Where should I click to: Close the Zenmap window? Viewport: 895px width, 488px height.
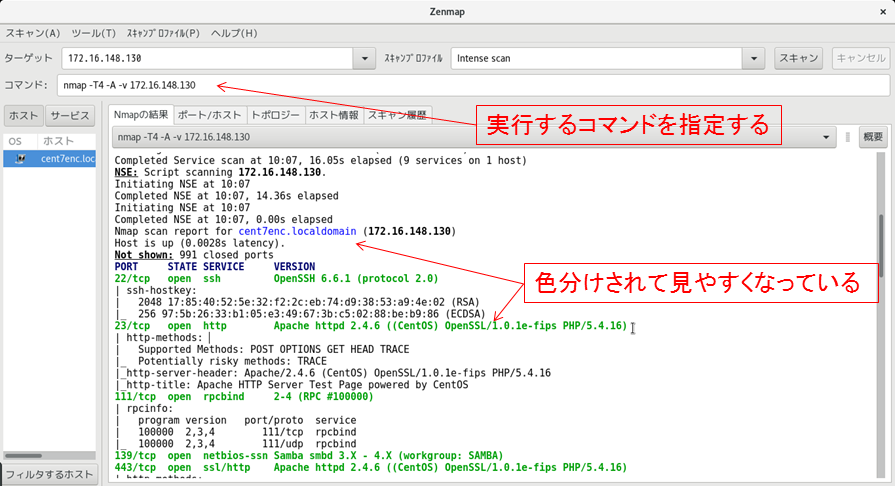tap(882, 11)
